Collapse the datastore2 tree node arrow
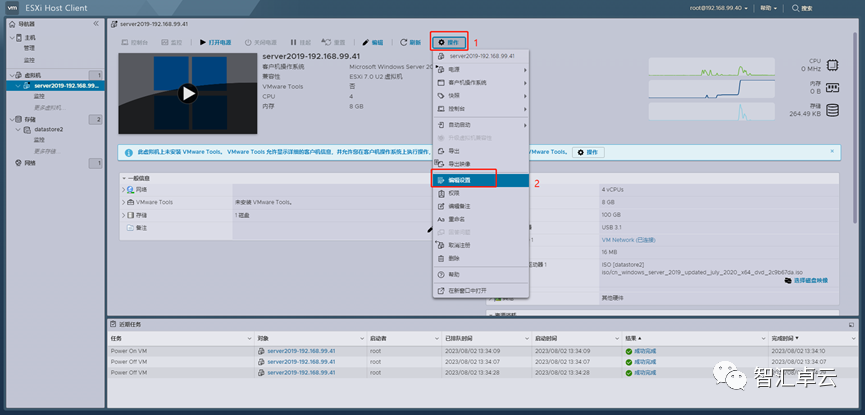This screenshot has height=415, width=865. point(19,130)
